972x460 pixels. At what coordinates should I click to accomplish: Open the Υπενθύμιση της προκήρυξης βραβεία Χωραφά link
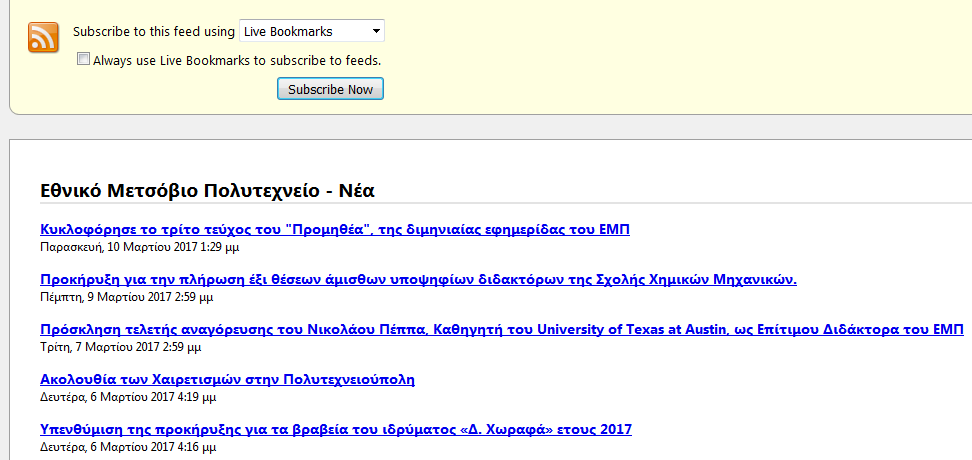(336, 428)
